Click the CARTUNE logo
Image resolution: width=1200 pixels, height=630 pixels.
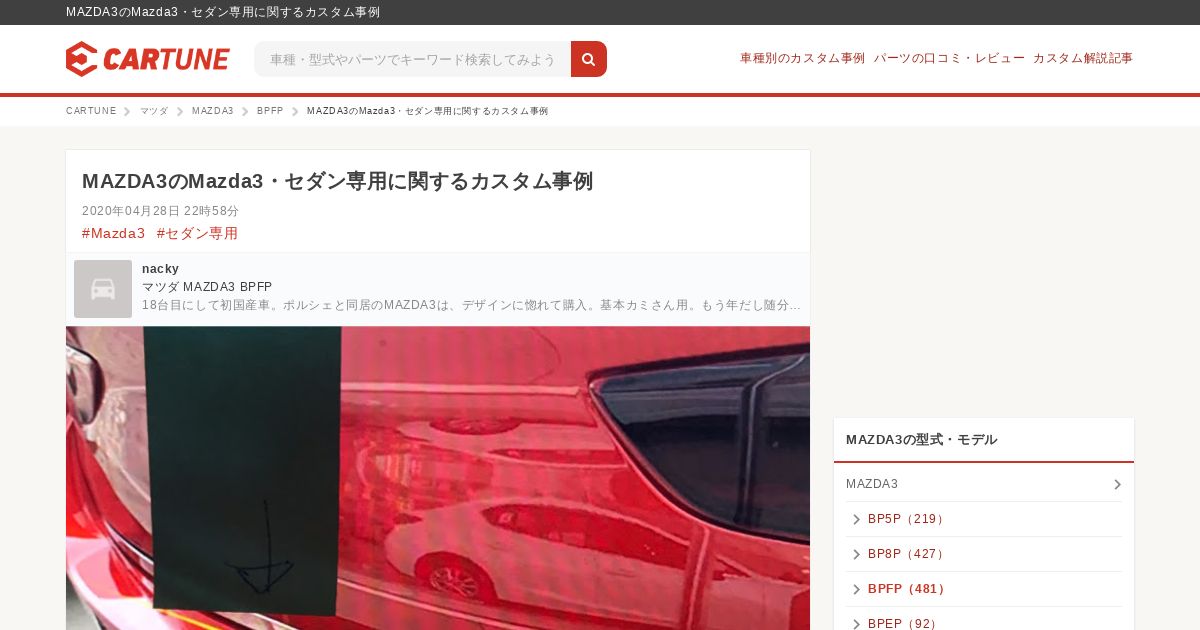click(148, 59)
